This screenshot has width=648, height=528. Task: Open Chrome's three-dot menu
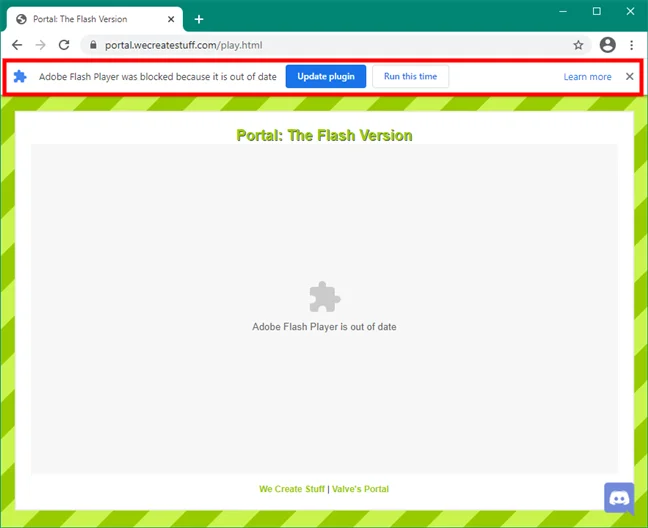click(x=631, y=45)
